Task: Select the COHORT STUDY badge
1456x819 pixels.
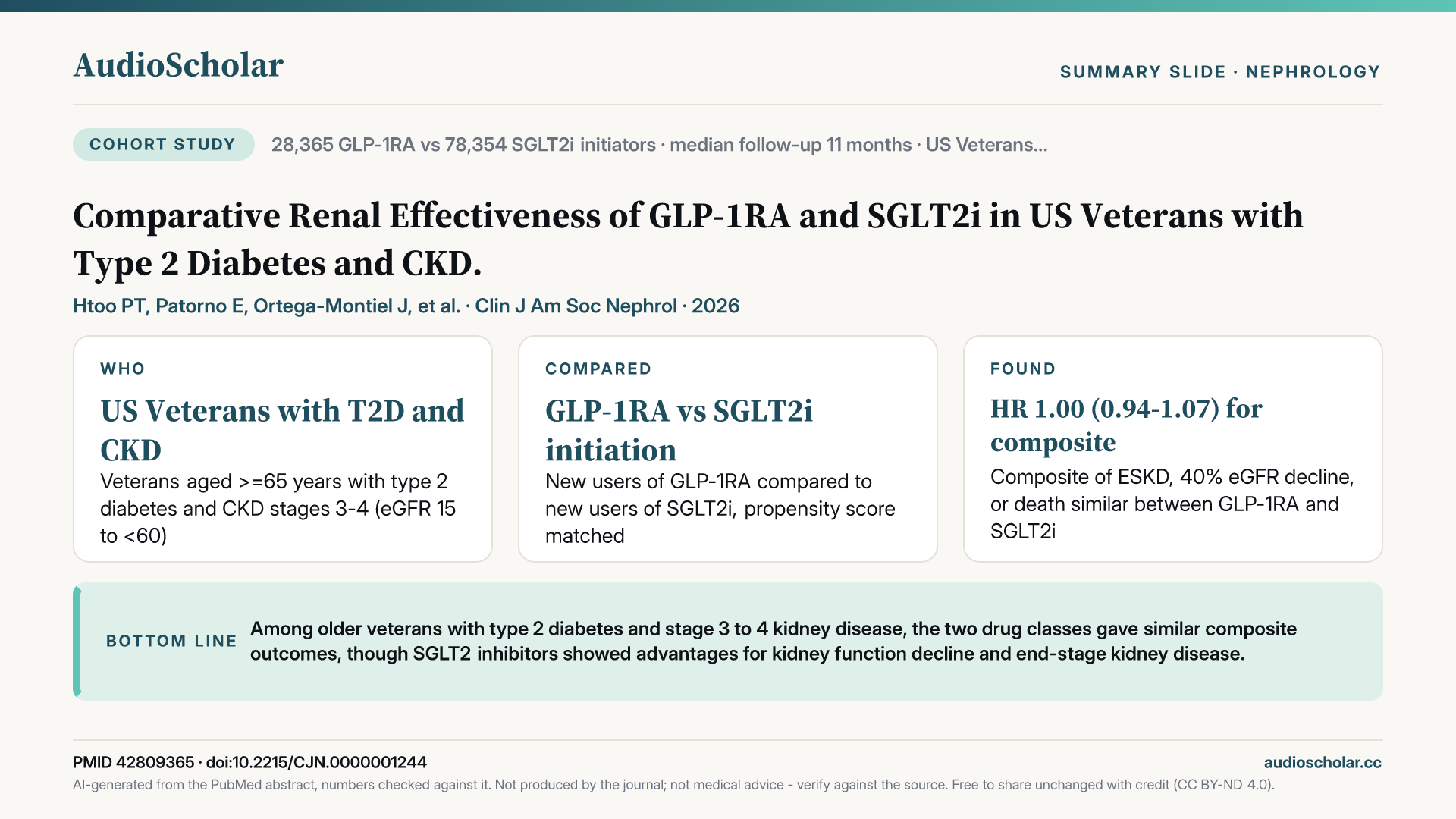Action: (163, 144)
